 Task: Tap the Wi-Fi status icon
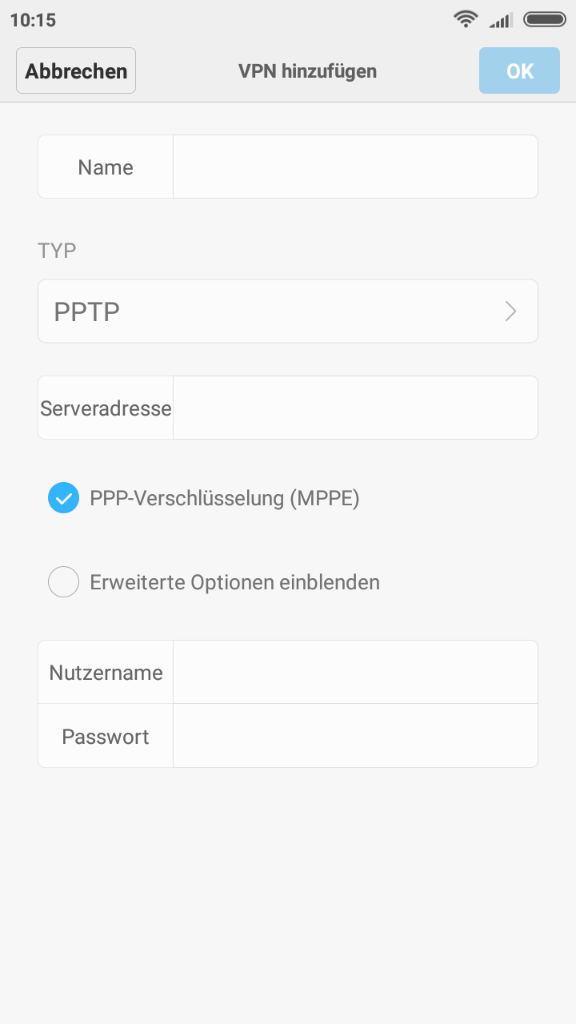[465, 20]
